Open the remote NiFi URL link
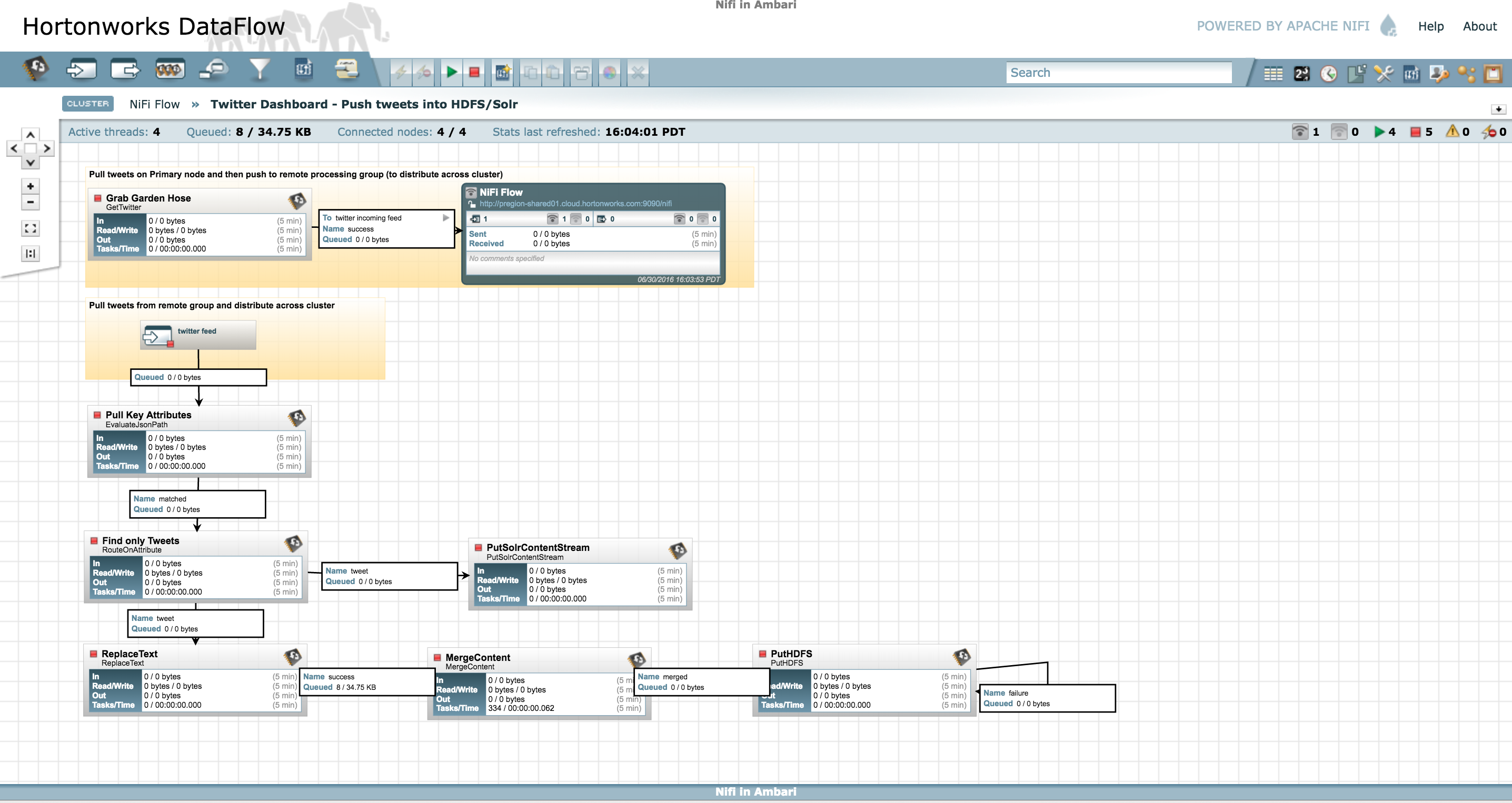This screenshot has height=803, width=1512. 575,204
